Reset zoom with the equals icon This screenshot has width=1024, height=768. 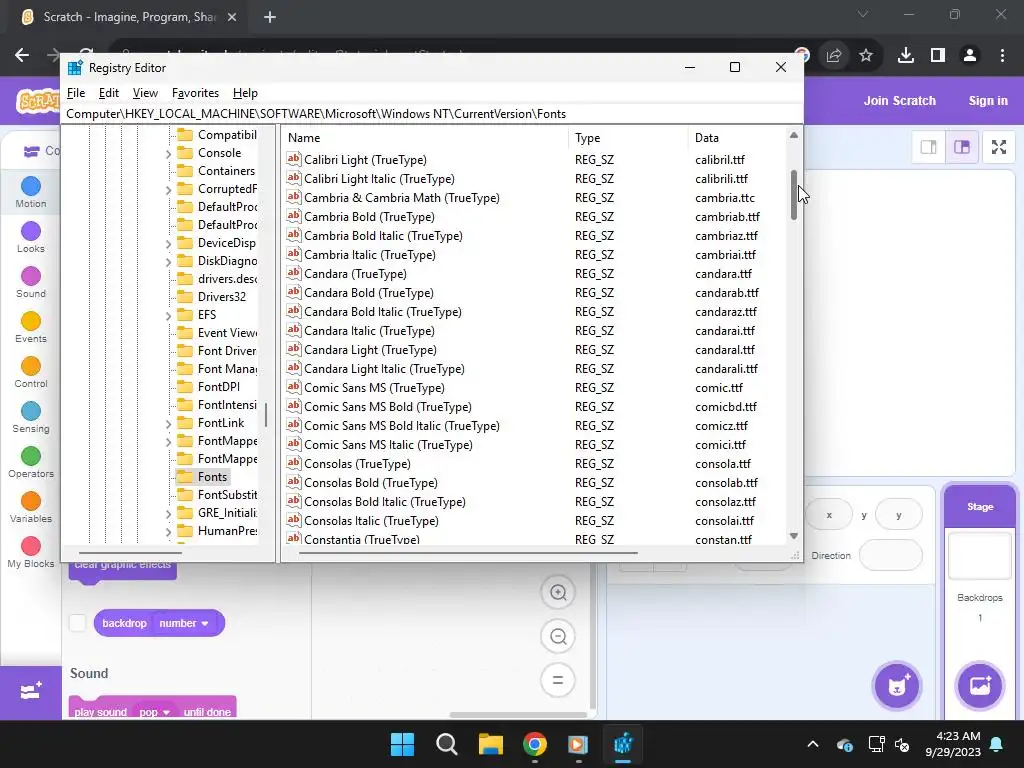[x=558, y=680]
